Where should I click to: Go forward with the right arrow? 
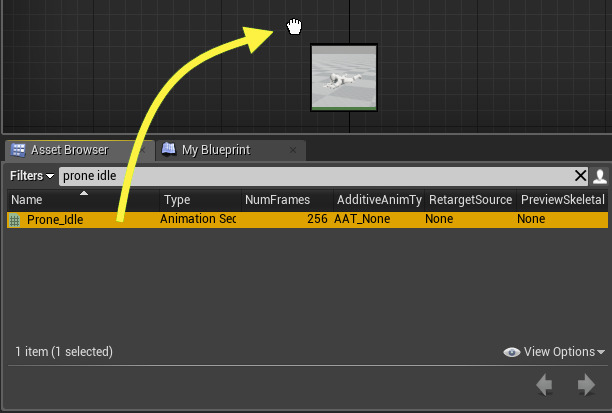pos(586,385)
